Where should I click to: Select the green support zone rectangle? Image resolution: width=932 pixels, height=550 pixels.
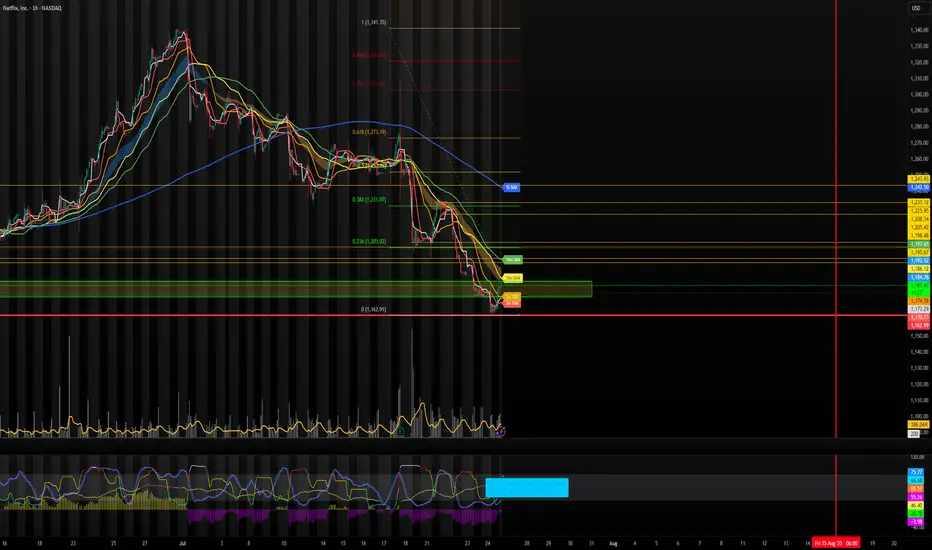(296, 289)
